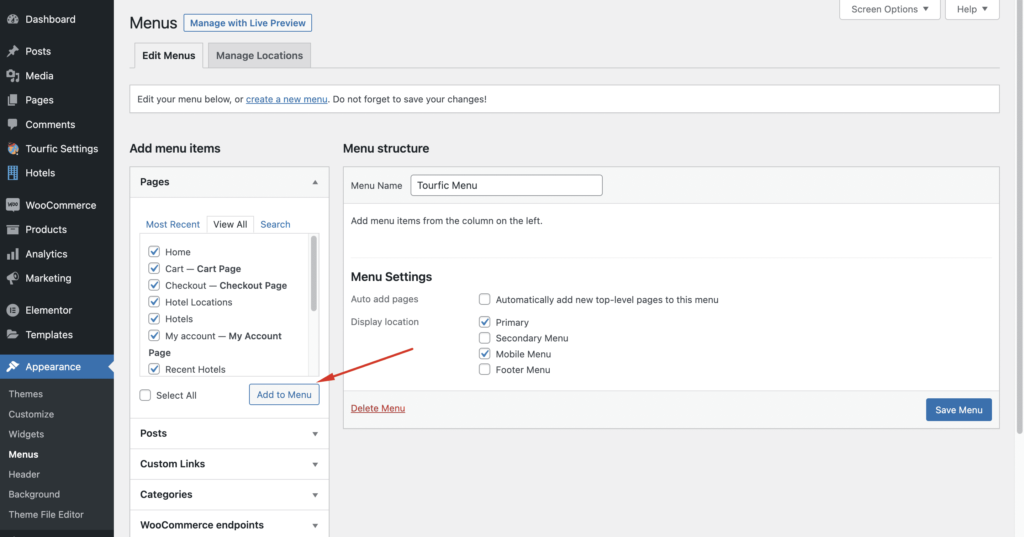Open the Widgets submenu item
Image resolution: width=1024 pixels, height=537 pixels.
(26, 434)
